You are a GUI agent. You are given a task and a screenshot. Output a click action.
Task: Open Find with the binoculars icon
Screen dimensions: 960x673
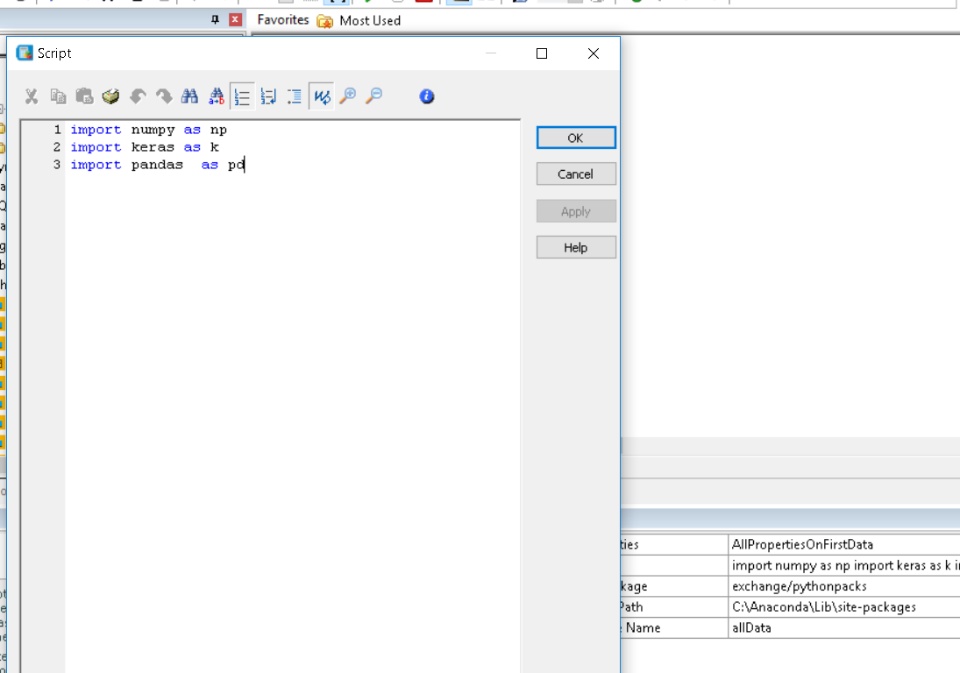[190, 96]
